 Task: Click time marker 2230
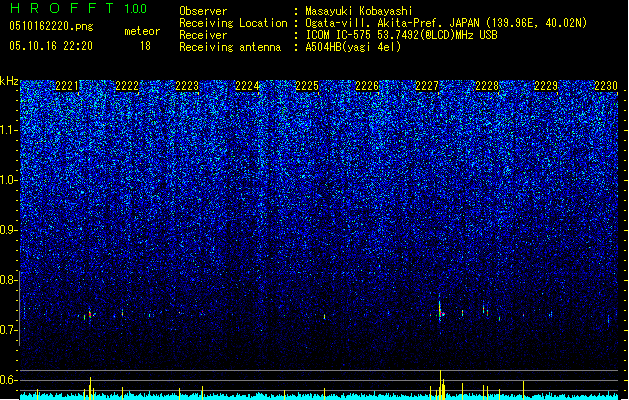606,86
